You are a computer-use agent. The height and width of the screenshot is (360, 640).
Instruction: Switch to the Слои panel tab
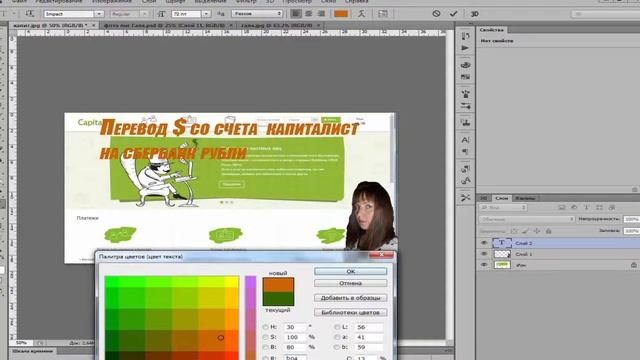click(x=502, y=198)
